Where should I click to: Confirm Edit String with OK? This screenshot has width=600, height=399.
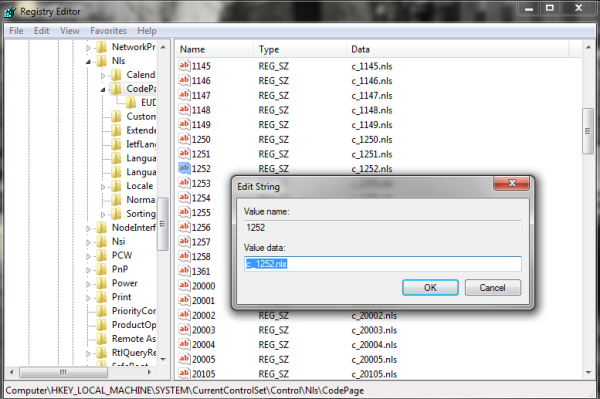point(430,287)
